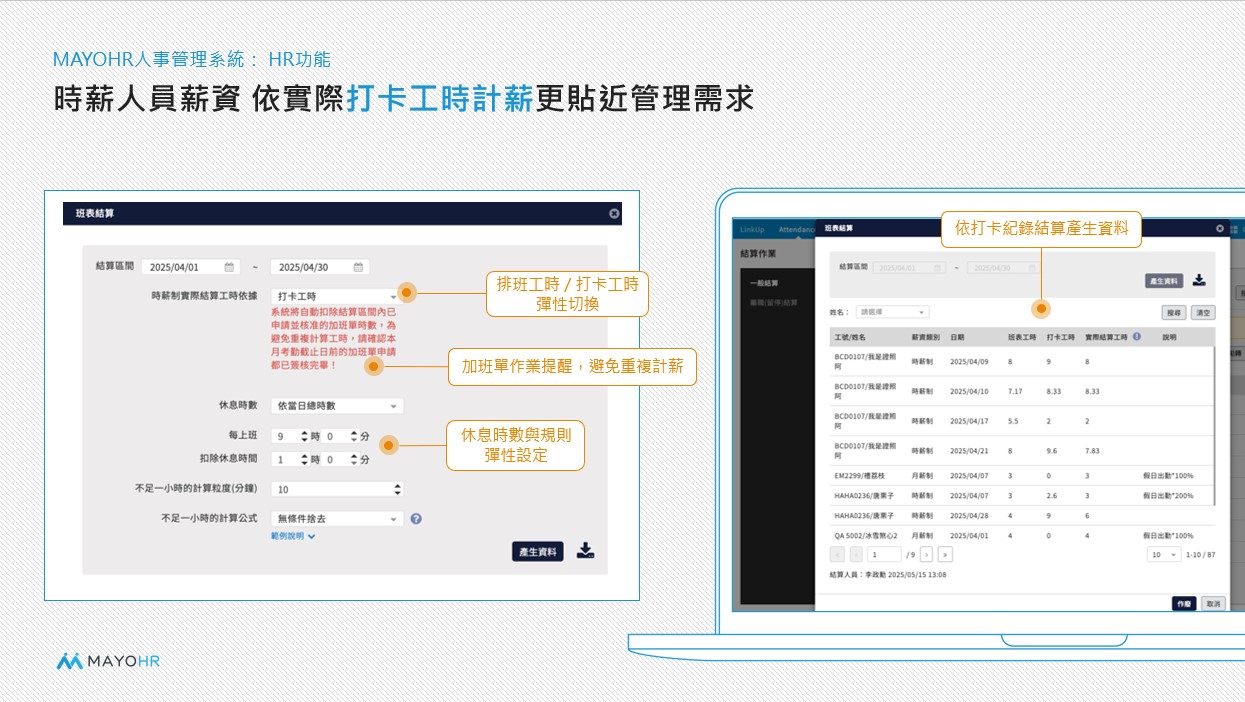Go to next page with single-right arrow

point(926,554)
